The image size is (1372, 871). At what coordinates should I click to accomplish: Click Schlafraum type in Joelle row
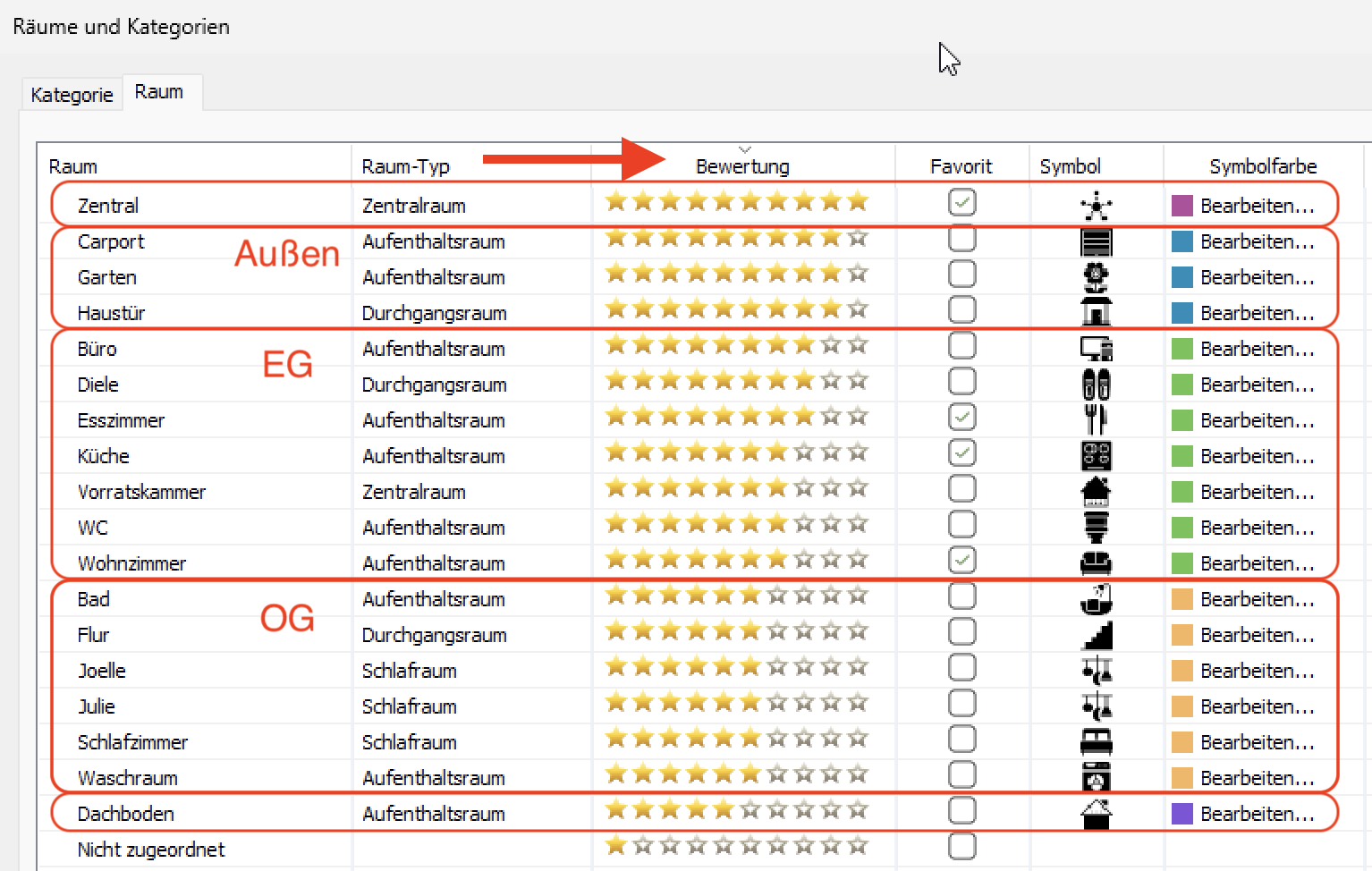point(409,671)
